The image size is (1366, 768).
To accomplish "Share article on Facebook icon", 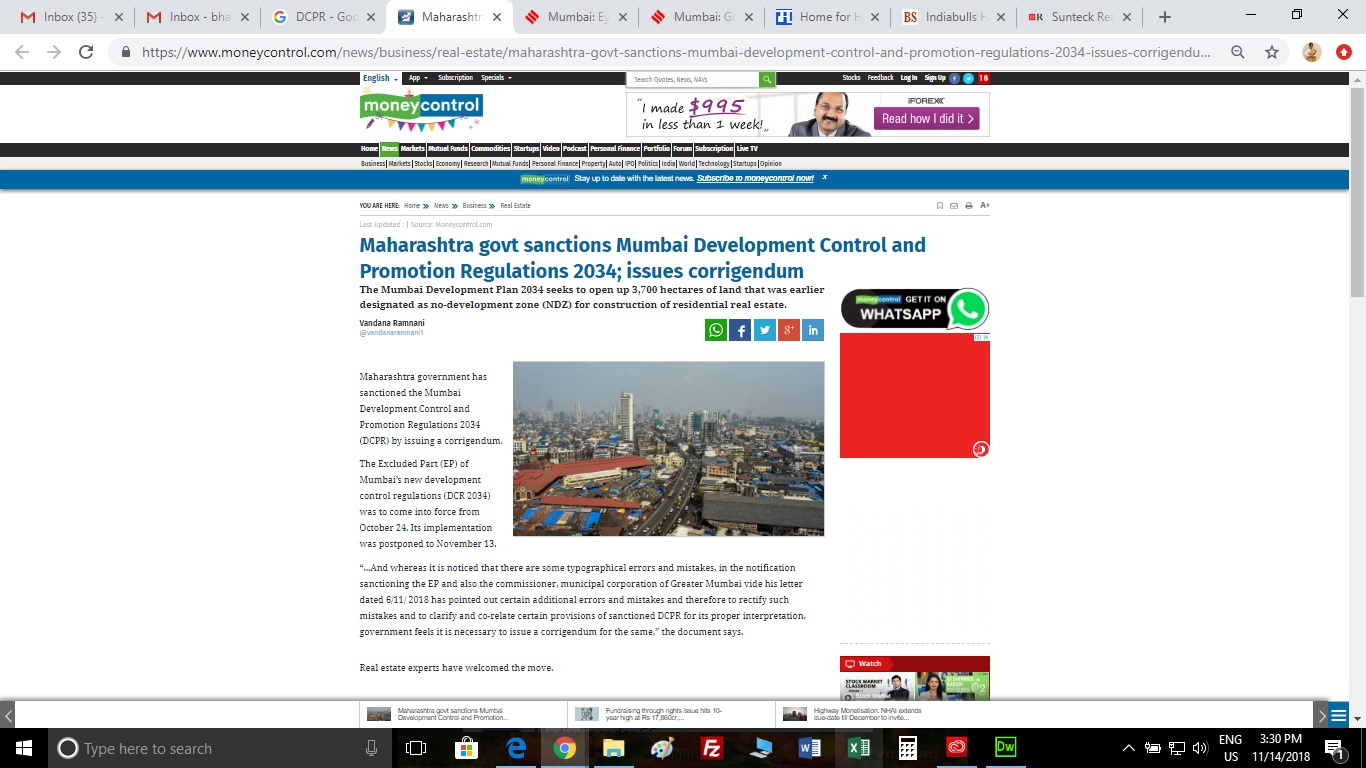I will pyautogui.click(x=740, y=330).
